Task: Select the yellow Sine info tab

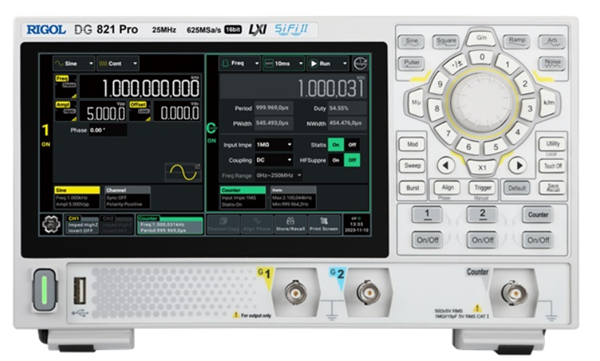Action: [77, 197]
